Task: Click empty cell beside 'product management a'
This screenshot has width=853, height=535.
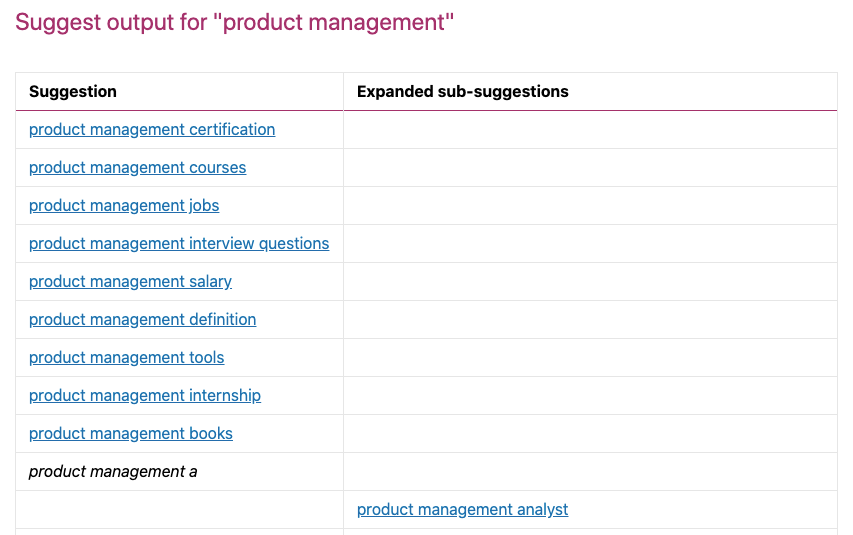Action: point(590,471)
